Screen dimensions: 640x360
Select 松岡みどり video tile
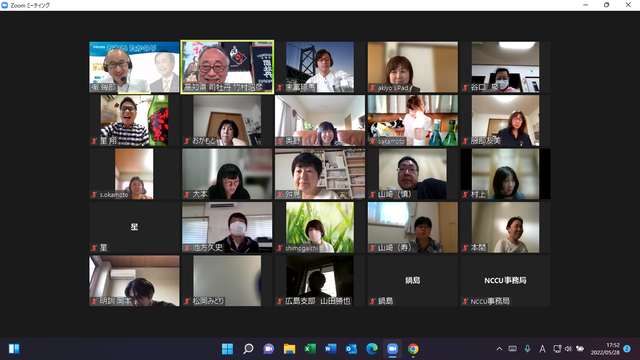pos(227,281)
